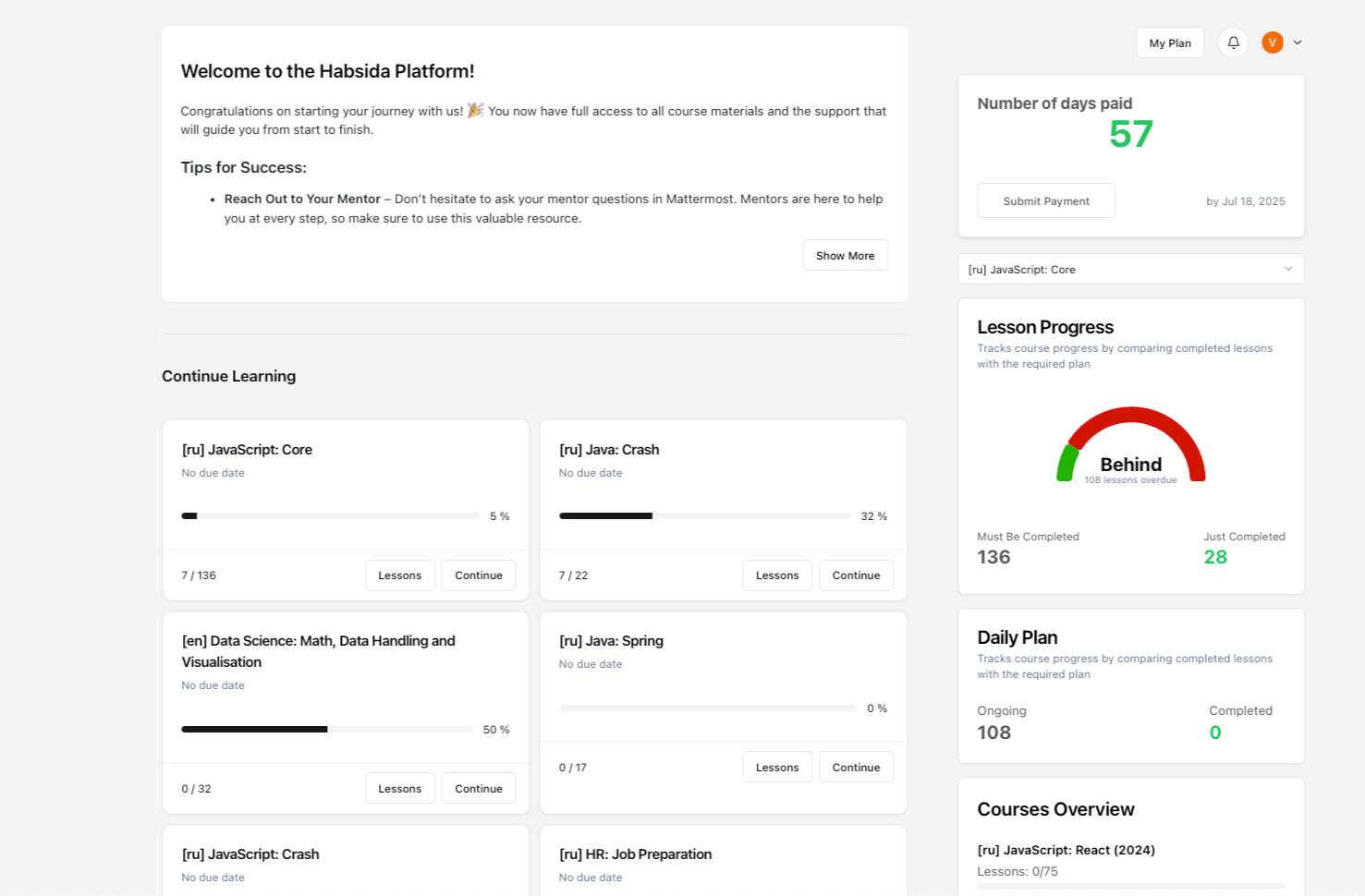Viewport: 1365px width, 896px height.
Task: Click Submit Payment
Action: pos(1045,200)
